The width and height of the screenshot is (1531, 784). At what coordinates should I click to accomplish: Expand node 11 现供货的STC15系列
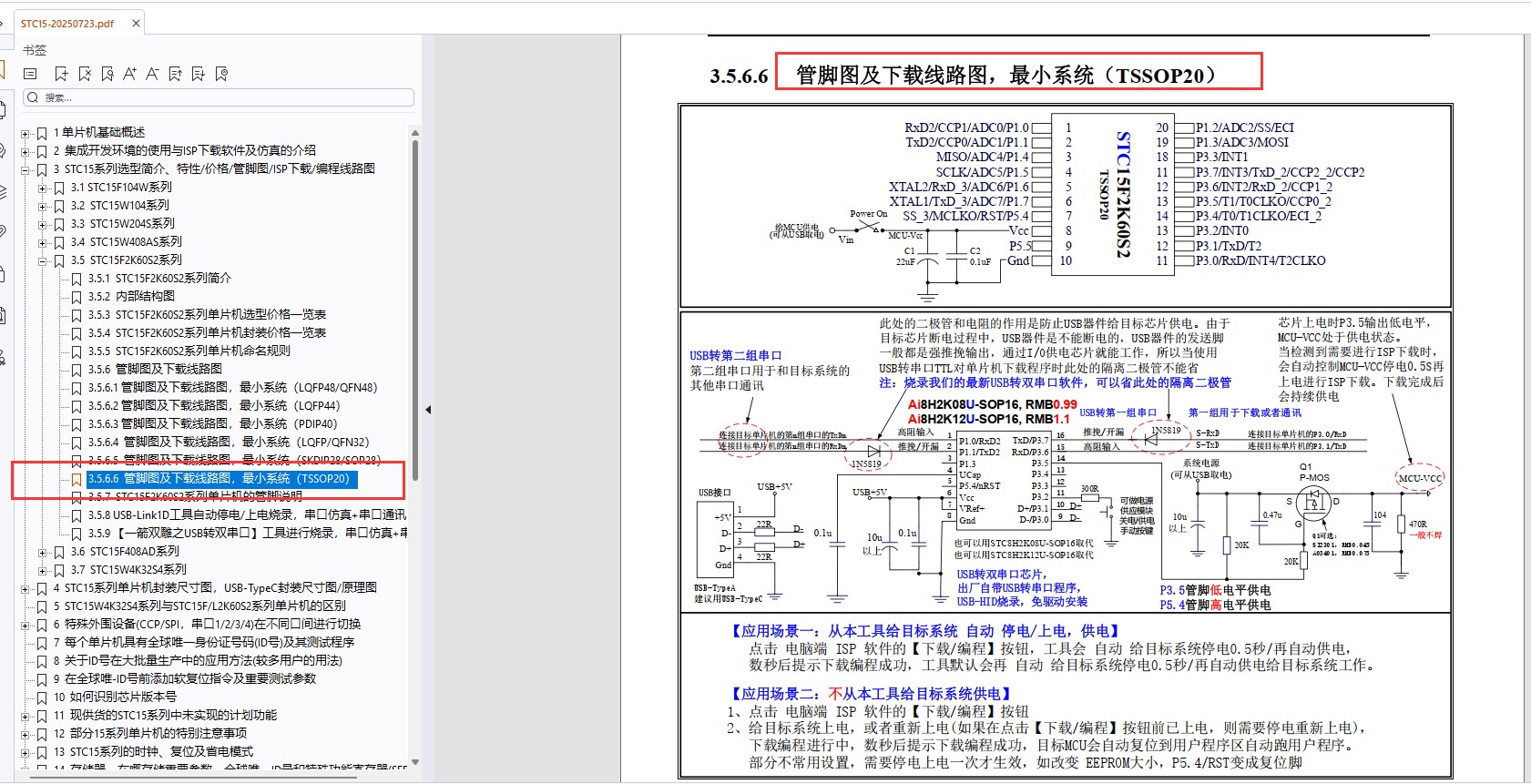click(26, 717)
